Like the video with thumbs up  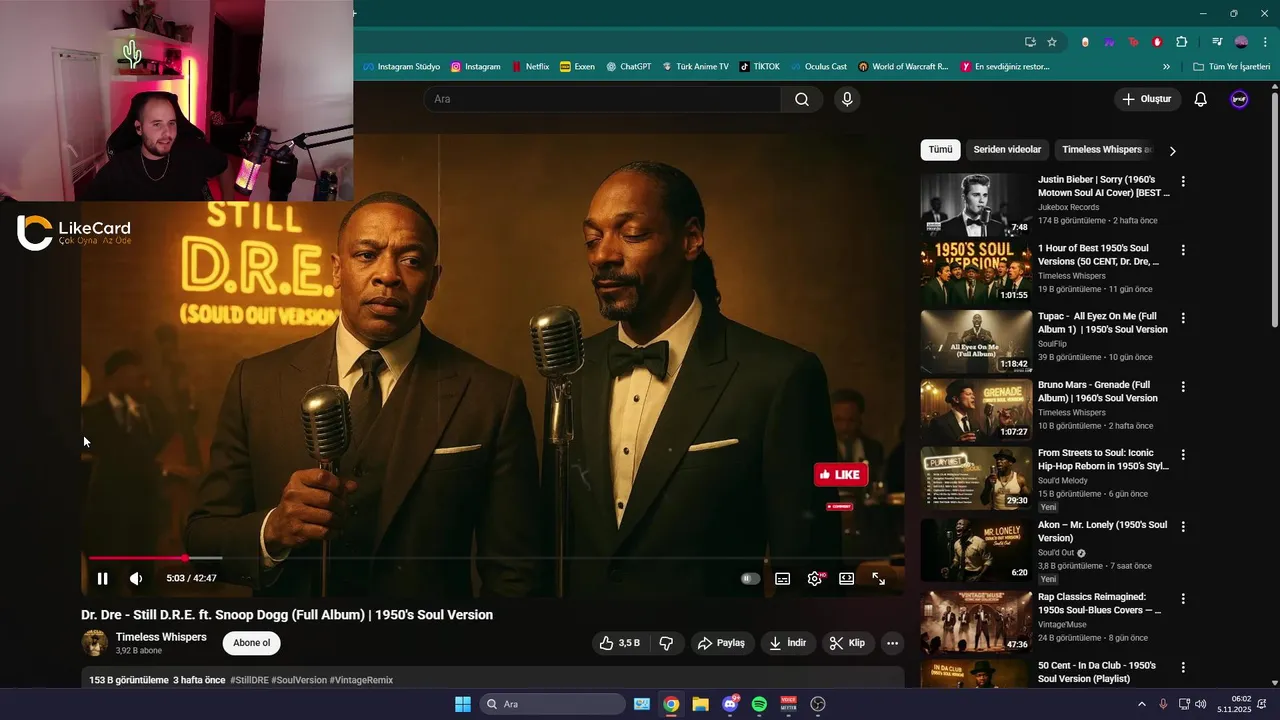click(x=620, y=643)
